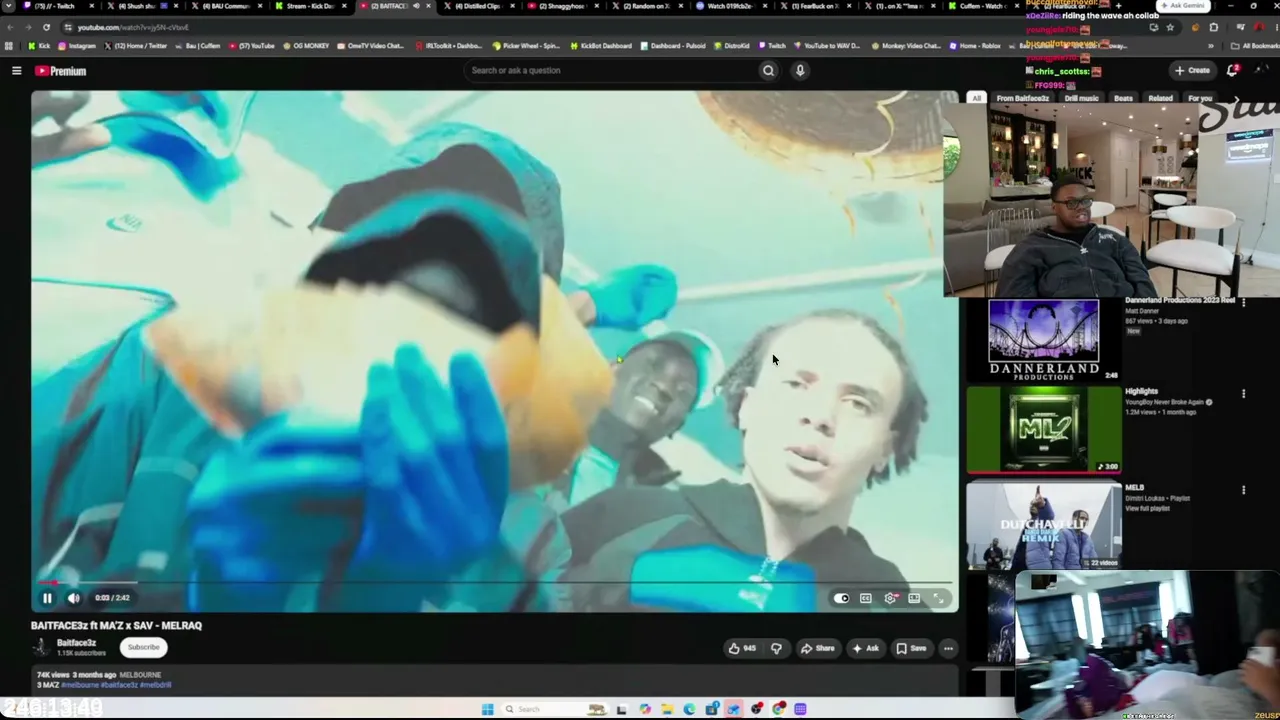Image resolution: width=1280 pixels, height=720 pixels.
Task: Switch to the Watch 019fcb2e browser tab
Action: pyautogui.click(x=731, y=6)
